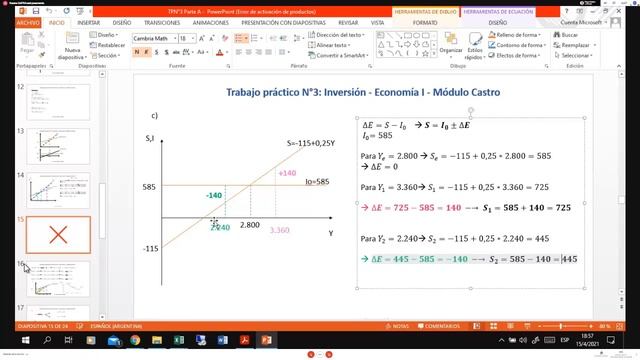640x360 pixels.
Task: Expand the Sección dropdown
Action: tap(106, 55)
